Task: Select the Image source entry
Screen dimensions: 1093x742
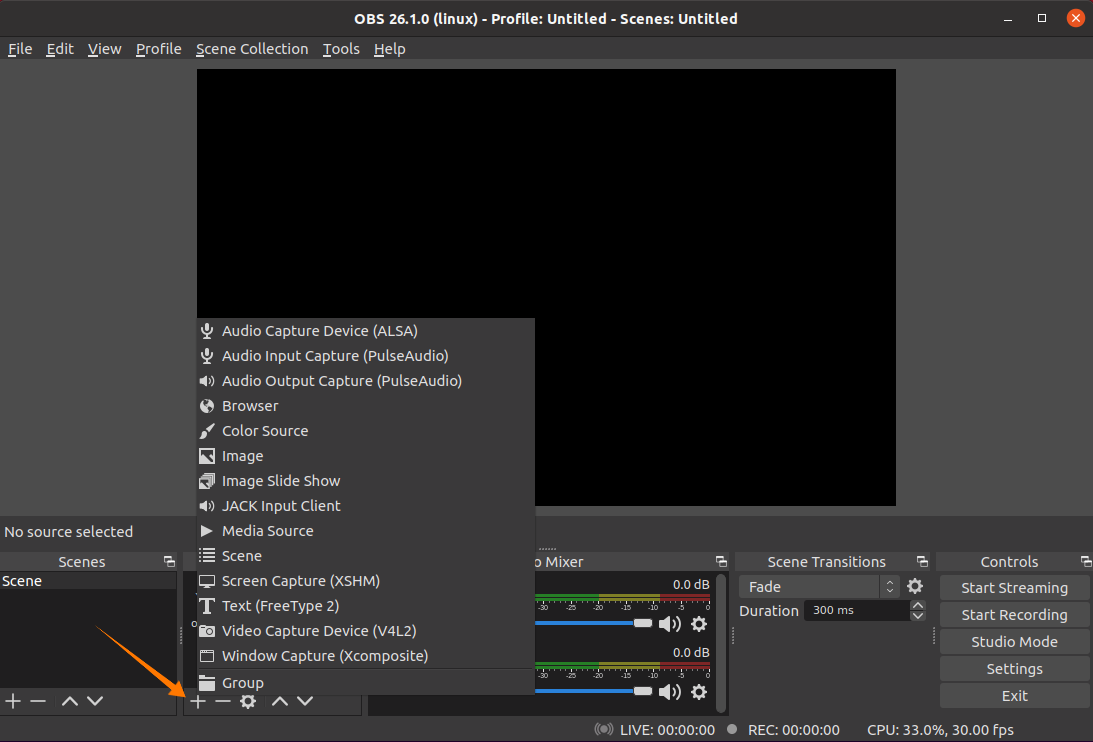Action: [x=366, y=457]
